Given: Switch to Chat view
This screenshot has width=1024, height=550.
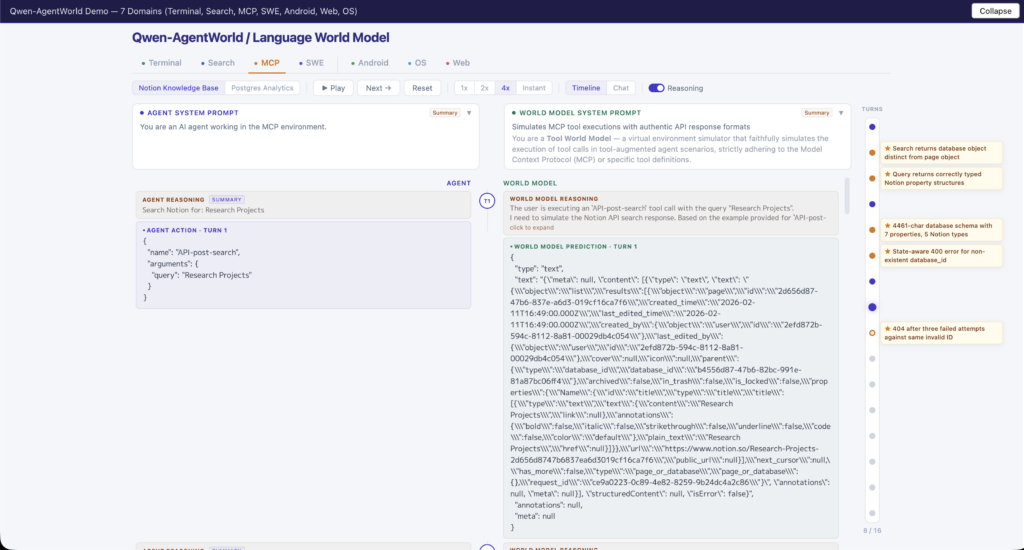Looking at the screenshot, I should pos(620,88).
